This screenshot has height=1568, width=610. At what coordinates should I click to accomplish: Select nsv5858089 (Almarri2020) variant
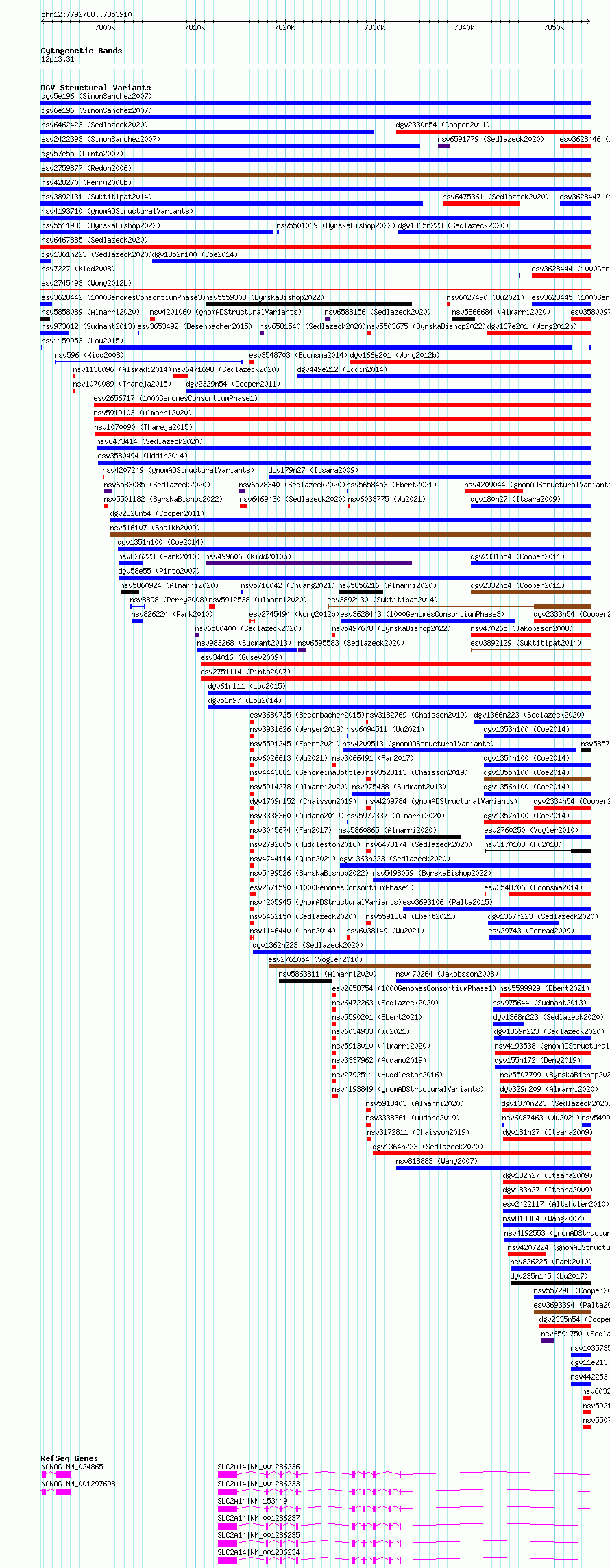(90, 313)
